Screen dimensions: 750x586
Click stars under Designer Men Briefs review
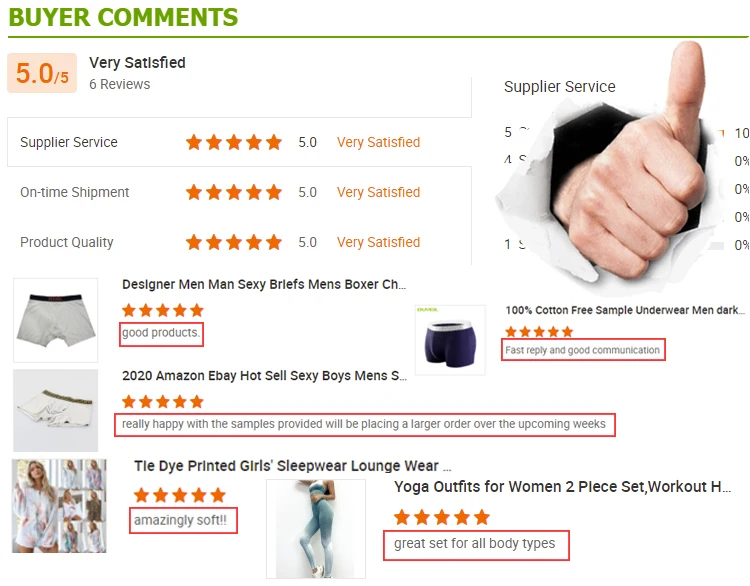163,310
